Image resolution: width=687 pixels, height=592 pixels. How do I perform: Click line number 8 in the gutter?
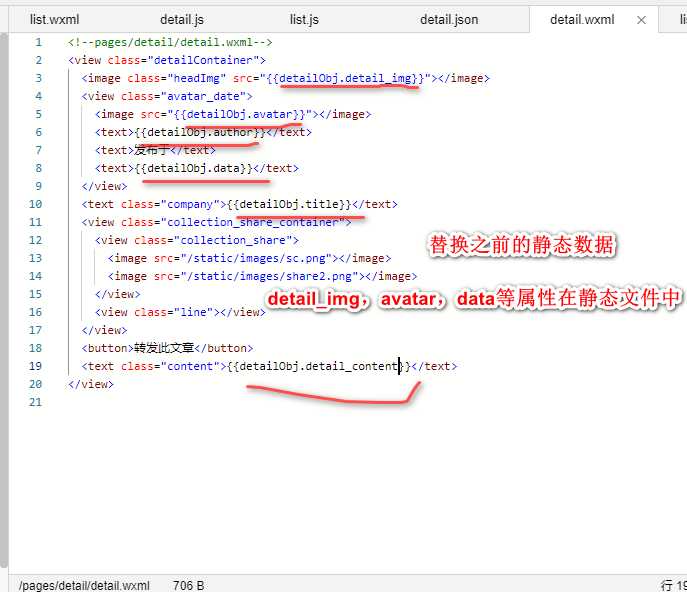[x=39, y=168]
